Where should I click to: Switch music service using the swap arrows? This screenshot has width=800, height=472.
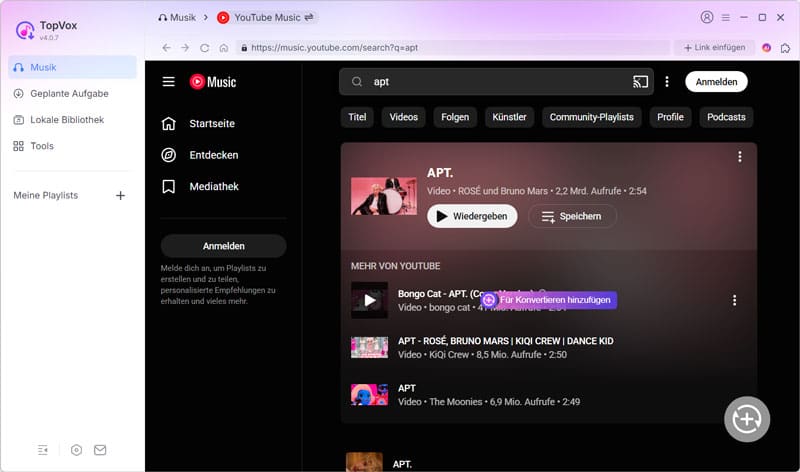(x=309, y=17)
